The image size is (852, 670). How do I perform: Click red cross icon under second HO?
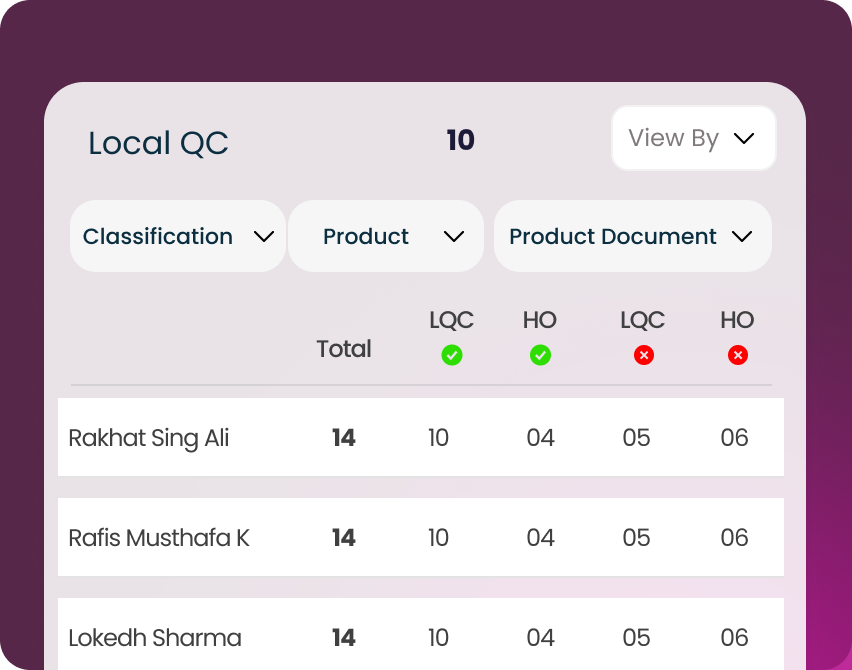(737, 355)
